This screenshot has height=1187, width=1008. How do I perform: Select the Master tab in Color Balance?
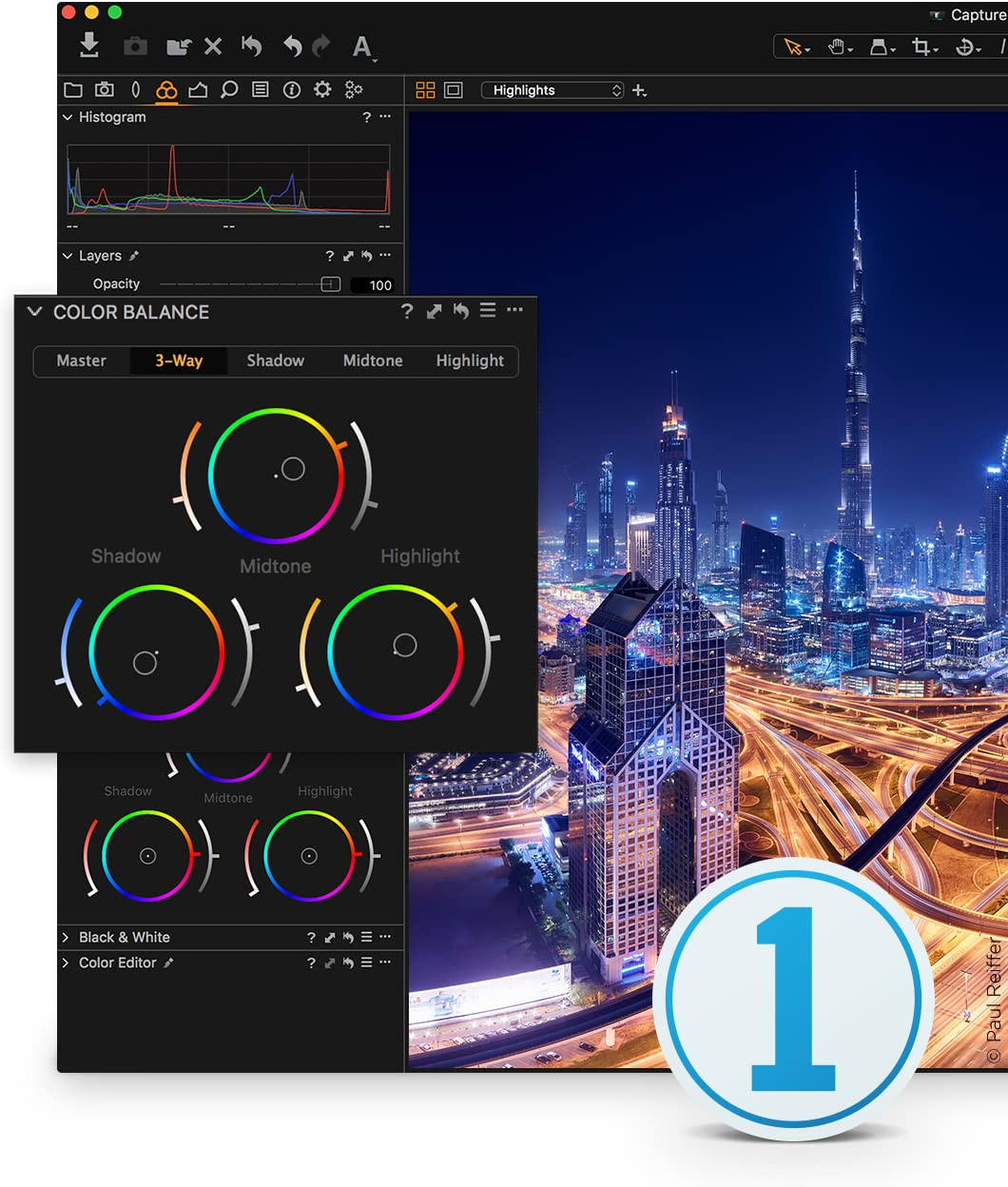click(81, 361)
